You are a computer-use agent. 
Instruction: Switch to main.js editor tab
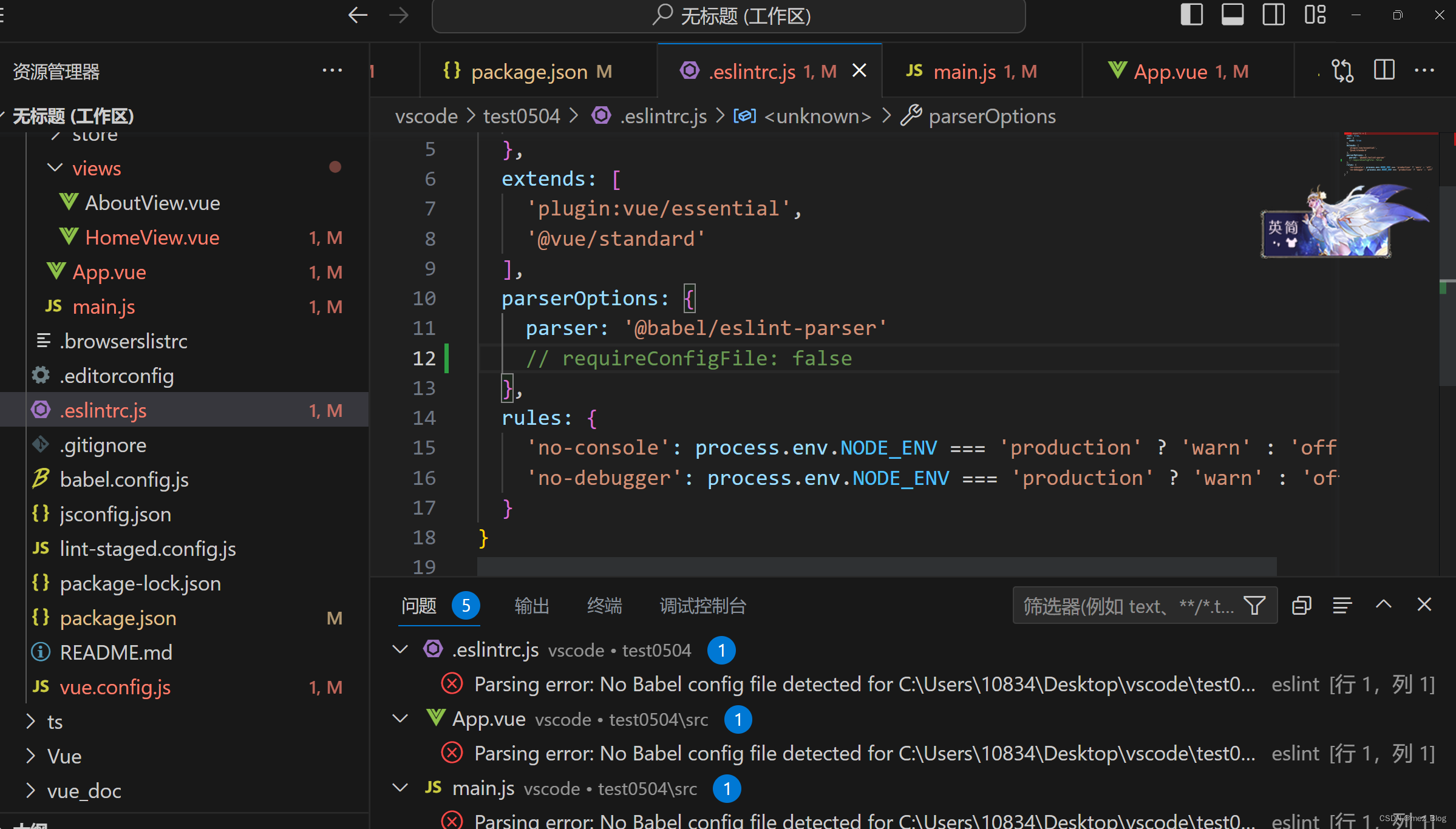click(x=982, y=72)
